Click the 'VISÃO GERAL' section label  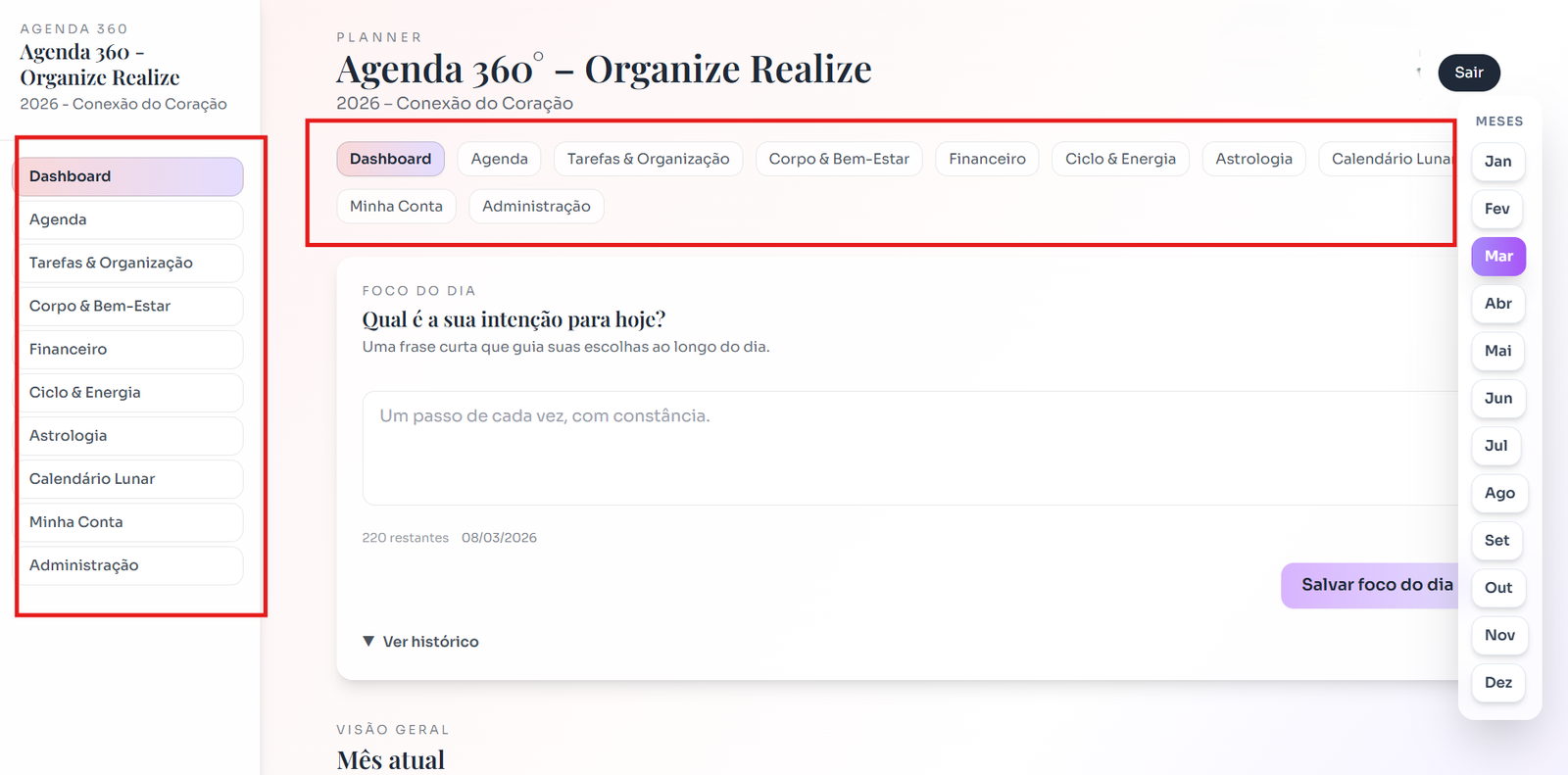(393, 730)
